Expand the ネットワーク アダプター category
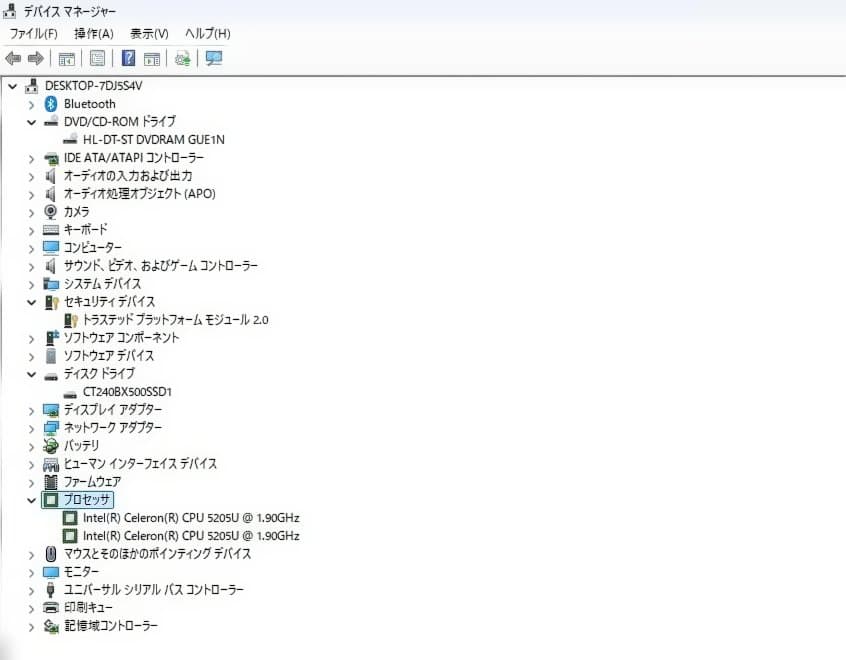 point(31,428)
